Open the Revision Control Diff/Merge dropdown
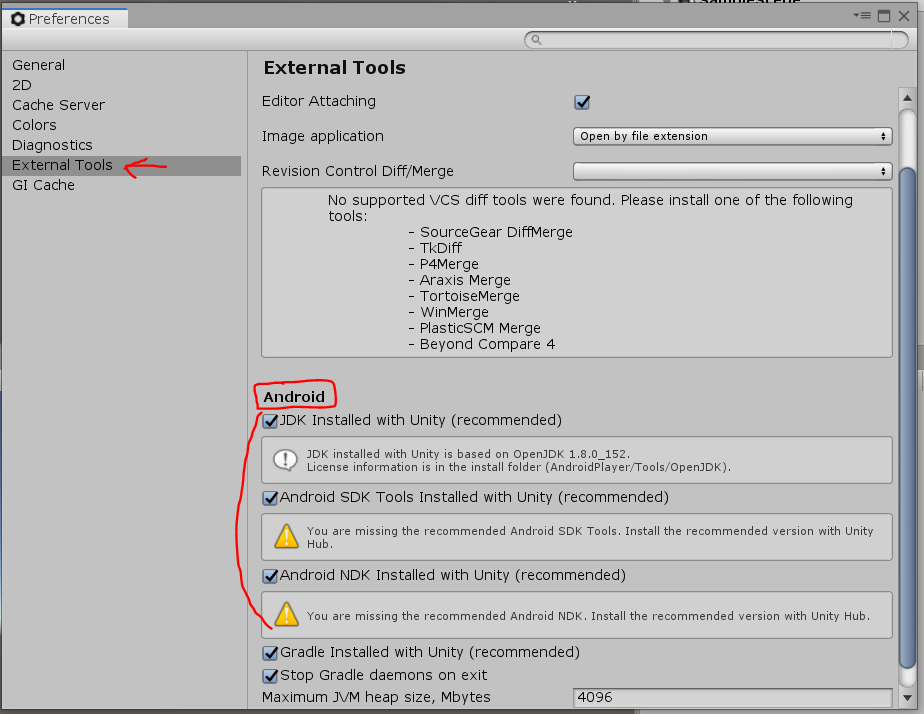 point(732,171)
